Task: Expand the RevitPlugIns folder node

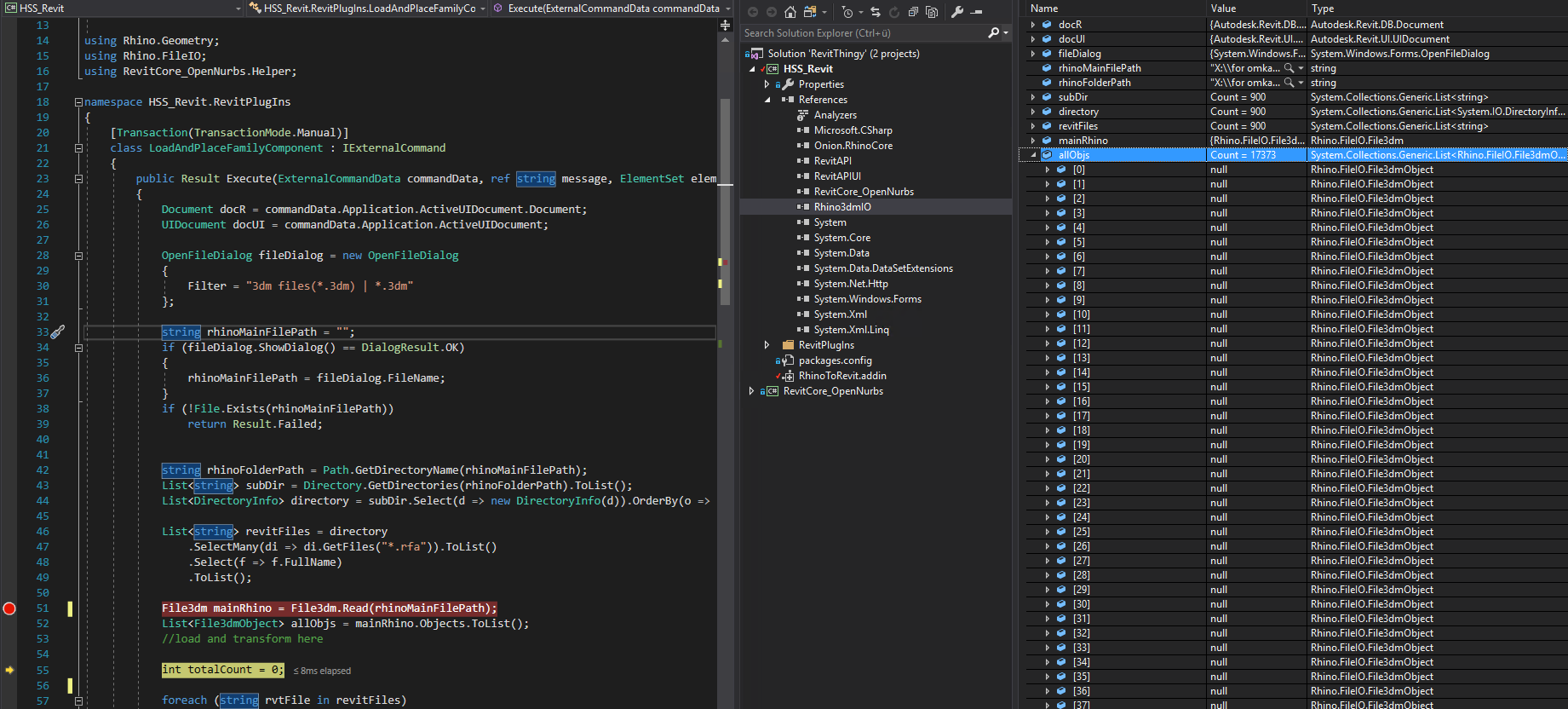Action: (x=767, y=345)
